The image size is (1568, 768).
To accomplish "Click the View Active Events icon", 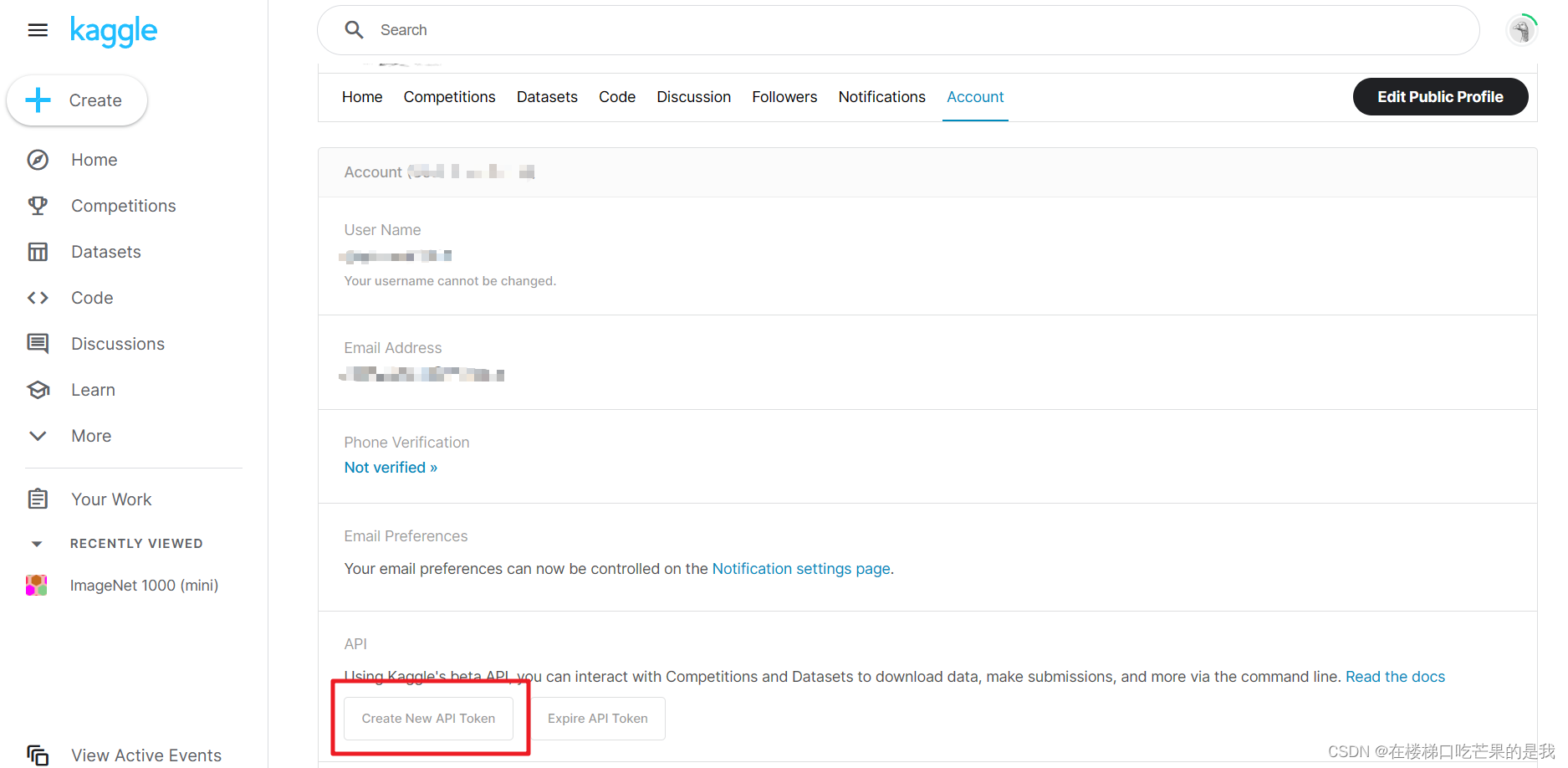I will pyautogui.click(x=38, y=755).
